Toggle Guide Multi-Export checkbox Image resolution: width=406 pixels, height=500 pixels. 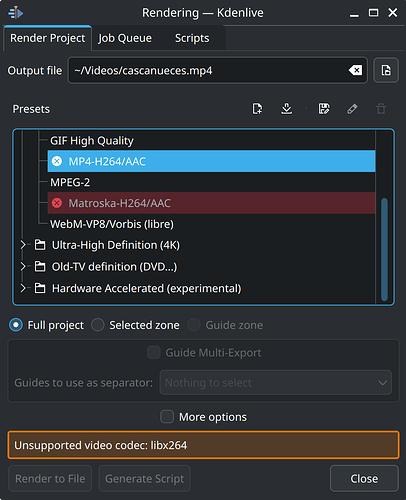tap(154, 352)
